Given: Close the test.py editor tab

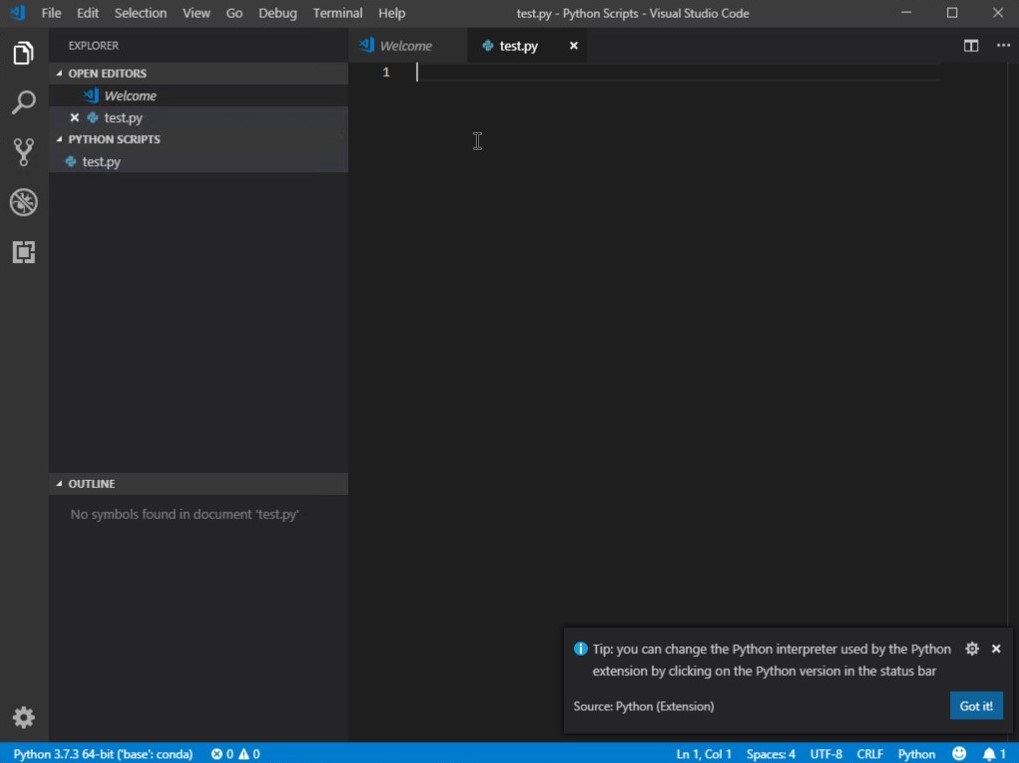Looking at the screenshot, I should coord(574,45).
